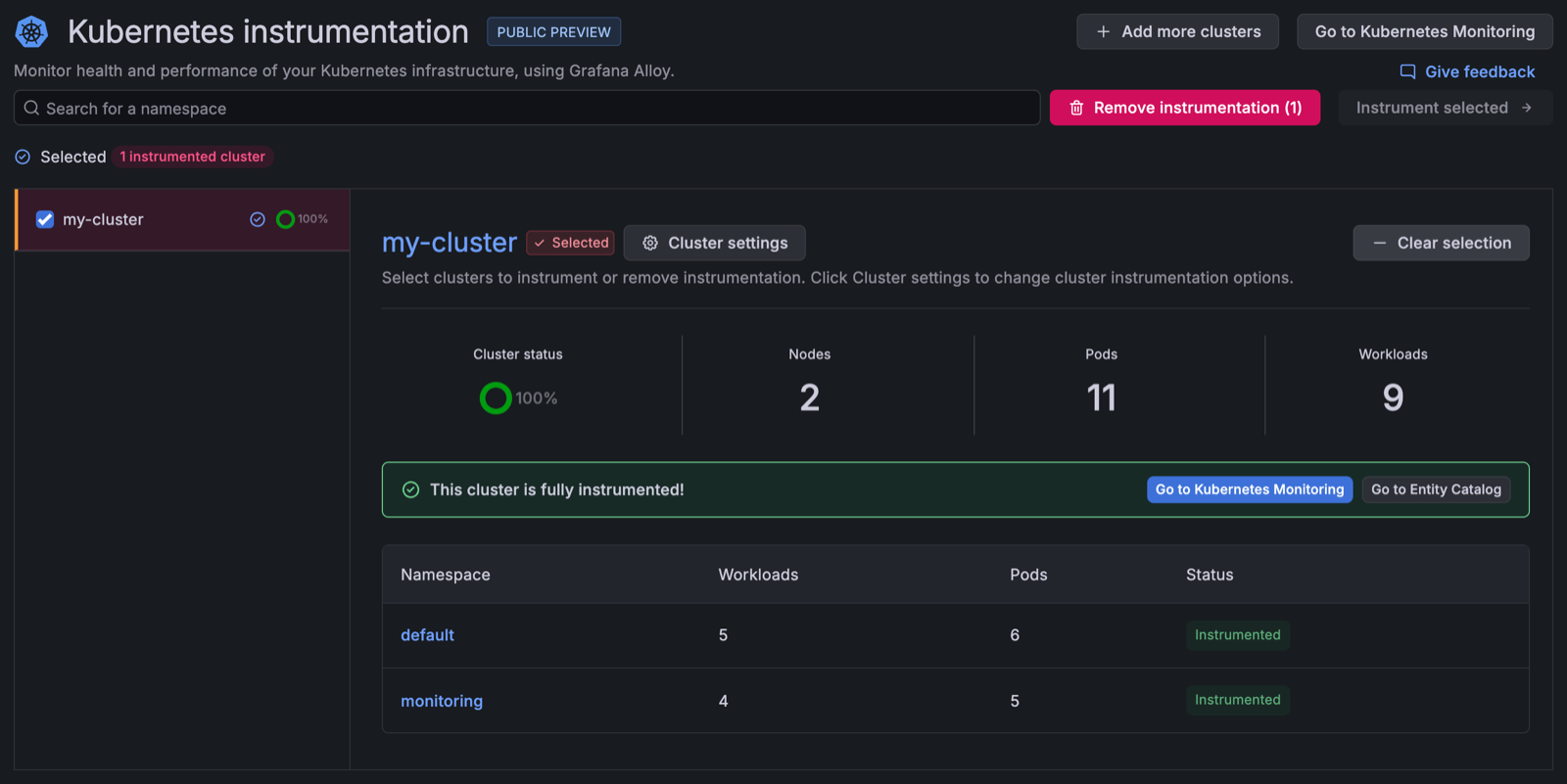Click the red Selected tag beside my-cluster

[570, 243]
